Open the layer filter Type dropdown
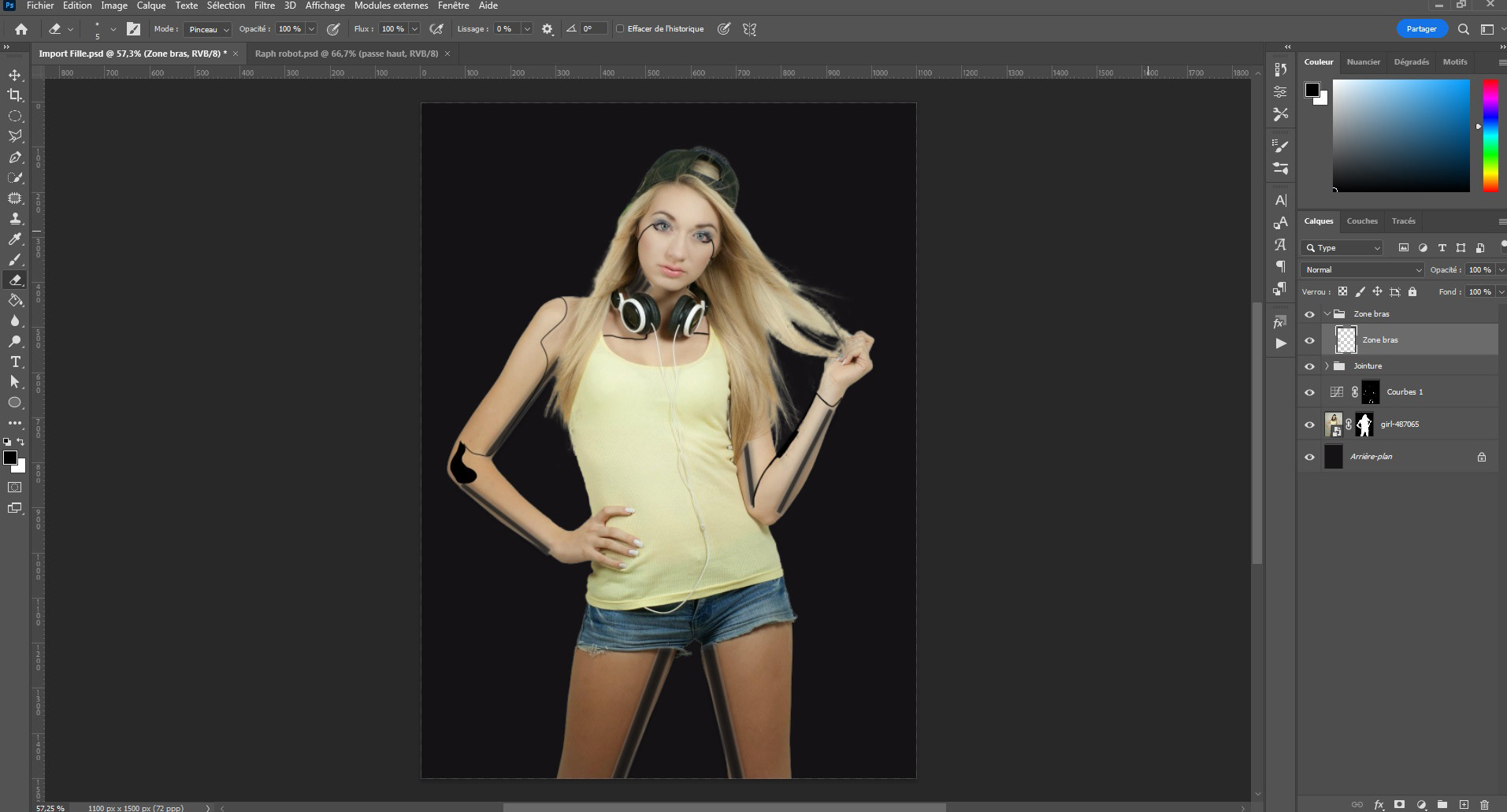This screenshot has height=812, width=1507. (1342, 247)
